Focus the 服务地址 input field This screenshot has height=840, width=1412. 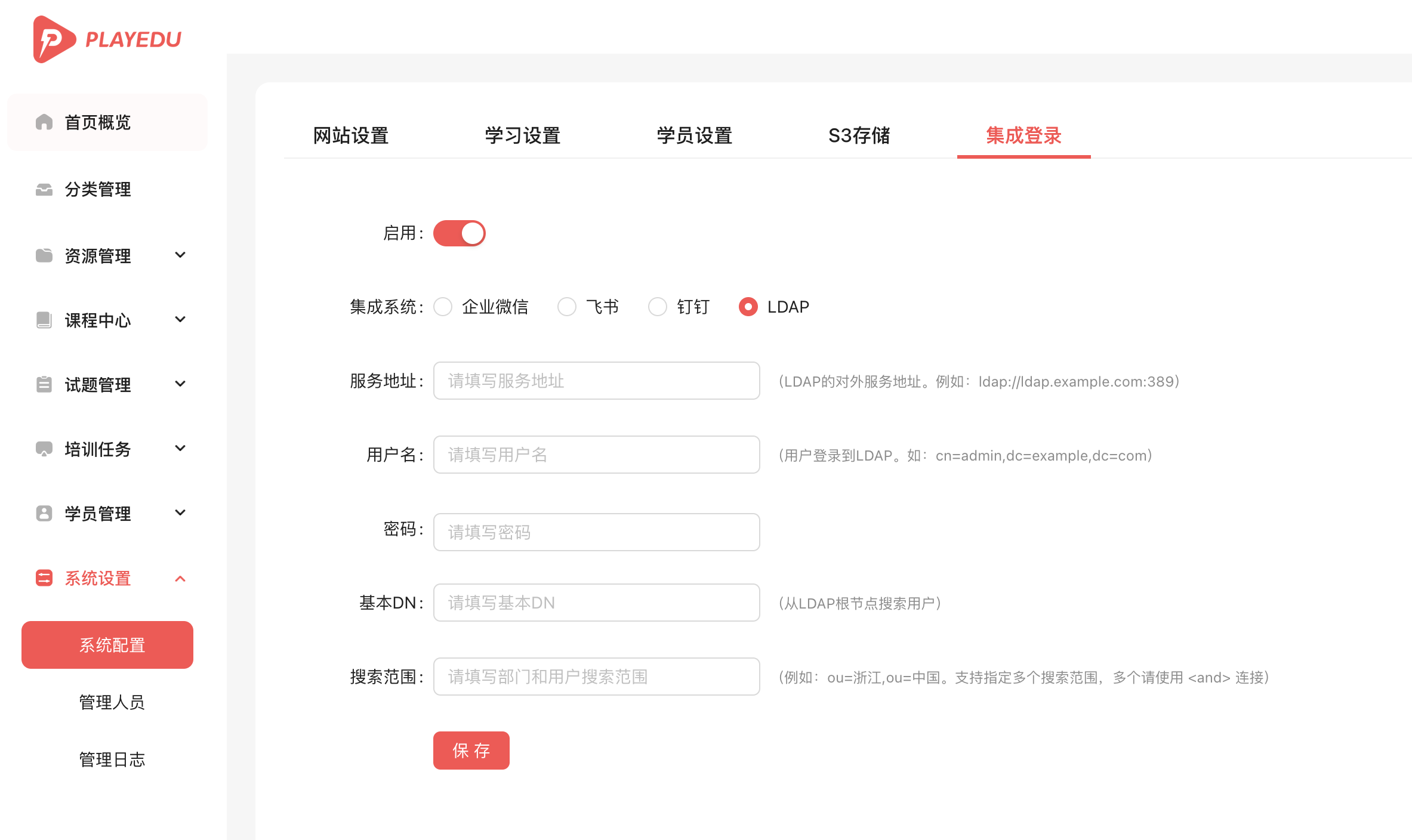coord(596,381)
